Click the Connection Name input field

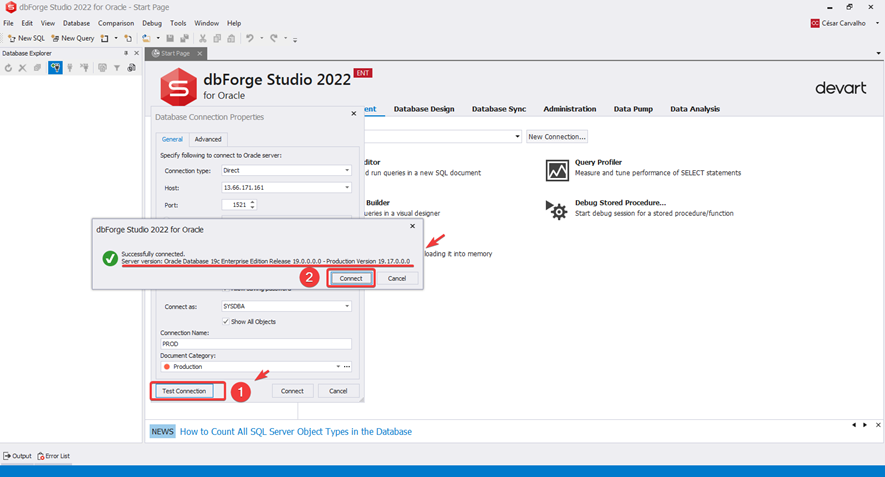255,344
